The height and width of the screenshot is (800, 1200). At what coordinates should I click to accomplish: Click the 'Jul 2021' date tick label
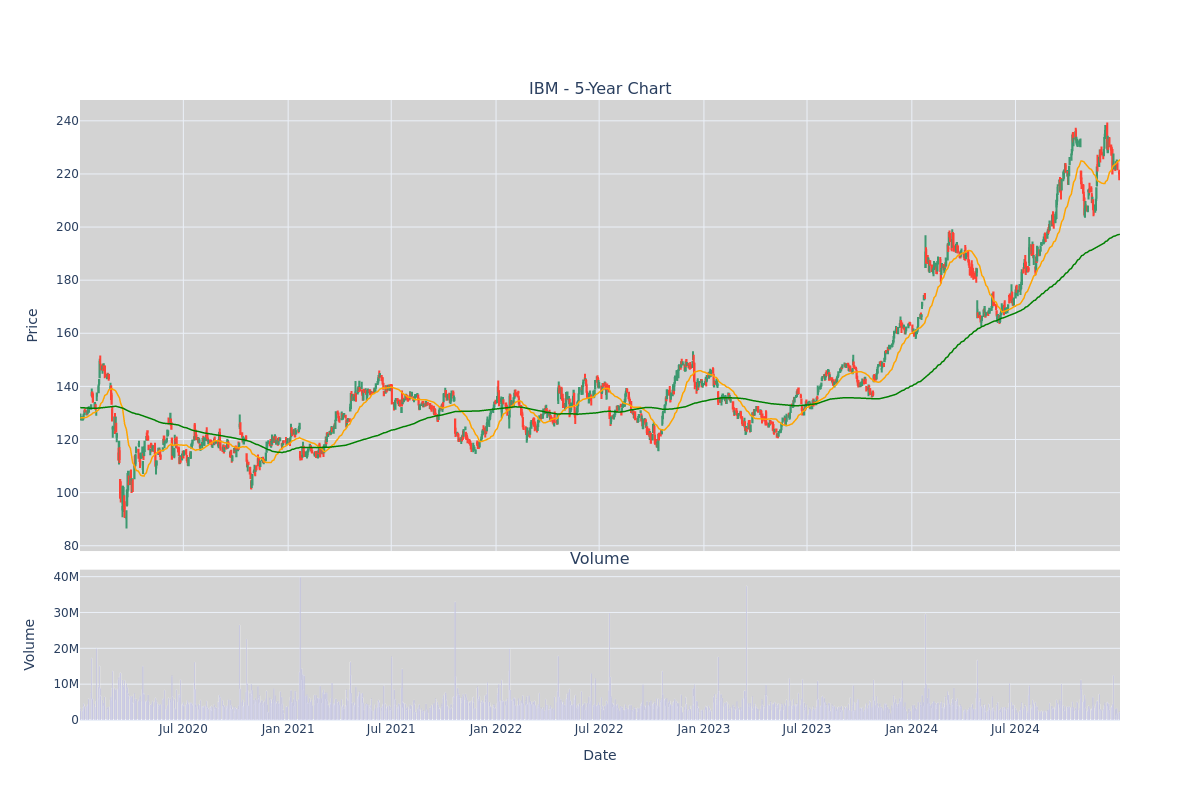coord(391,729)
